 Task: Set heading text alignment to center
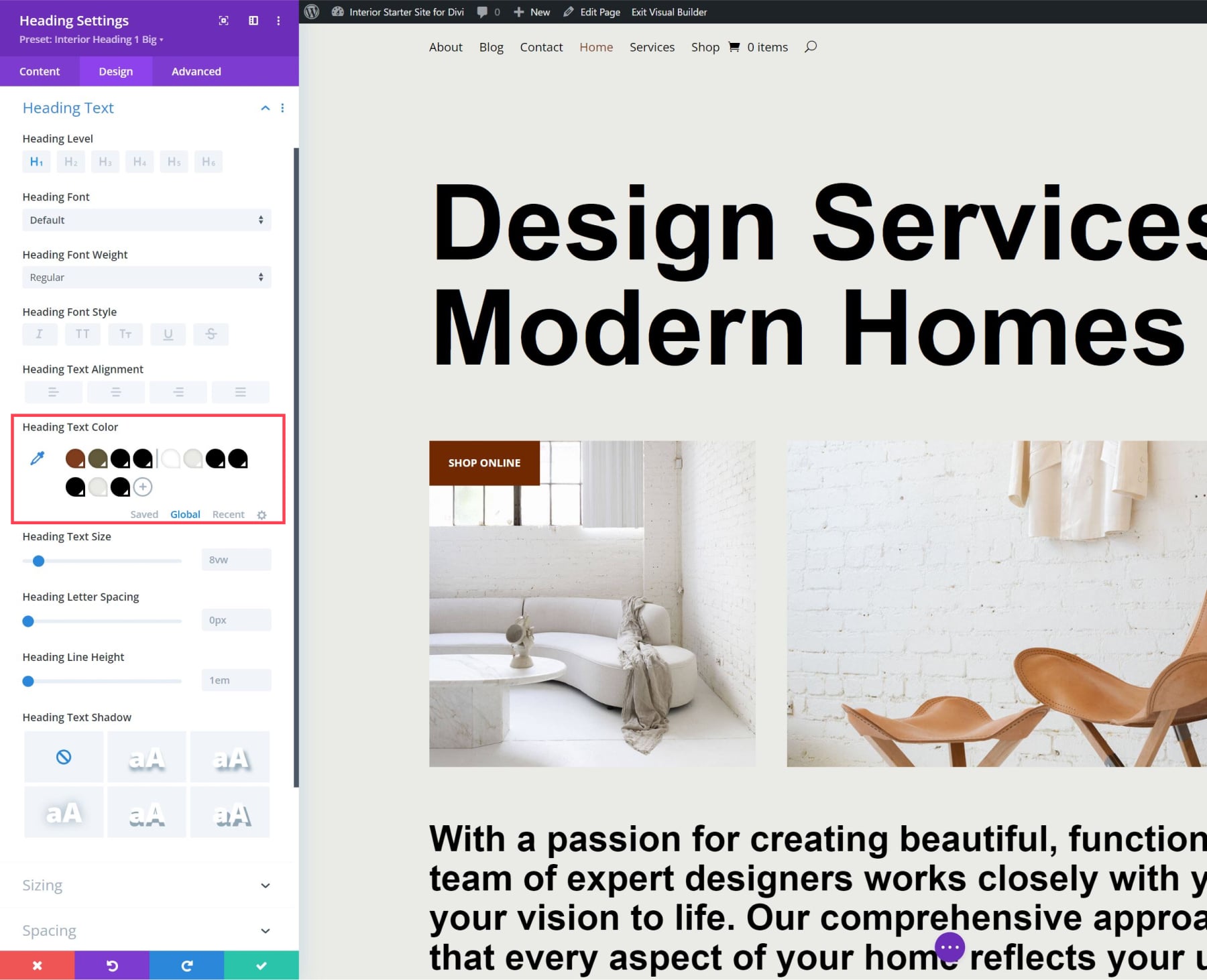115,391
